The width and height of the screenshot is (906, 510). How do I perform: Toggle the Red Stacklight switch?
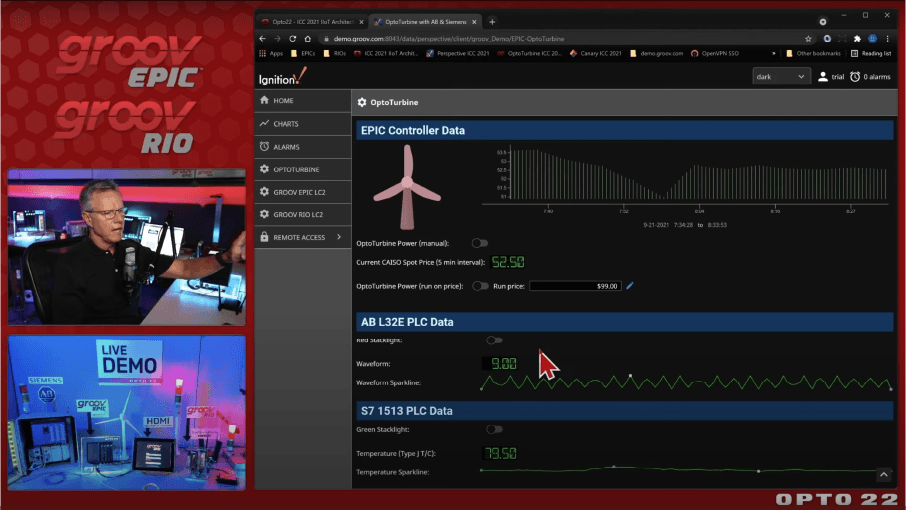pyautogui.click(x=494, y=340)
